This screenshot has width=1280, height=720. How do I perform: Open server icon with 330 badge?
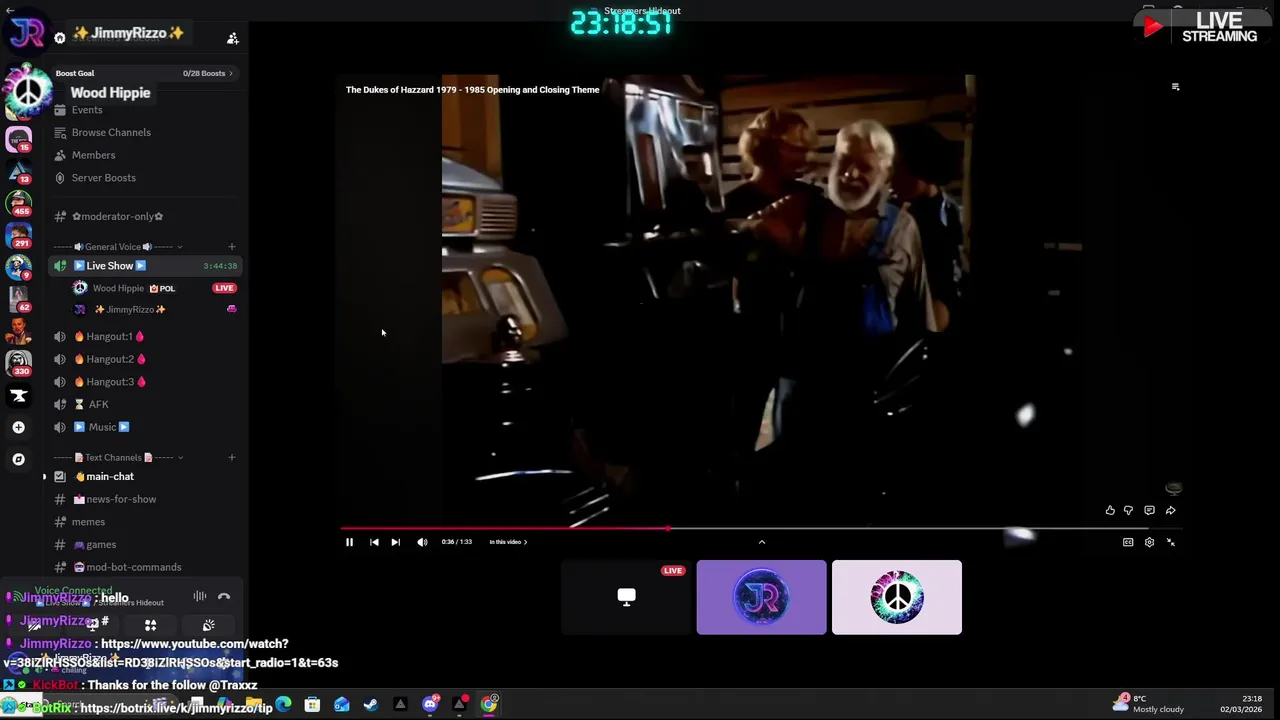click(19, 363)
